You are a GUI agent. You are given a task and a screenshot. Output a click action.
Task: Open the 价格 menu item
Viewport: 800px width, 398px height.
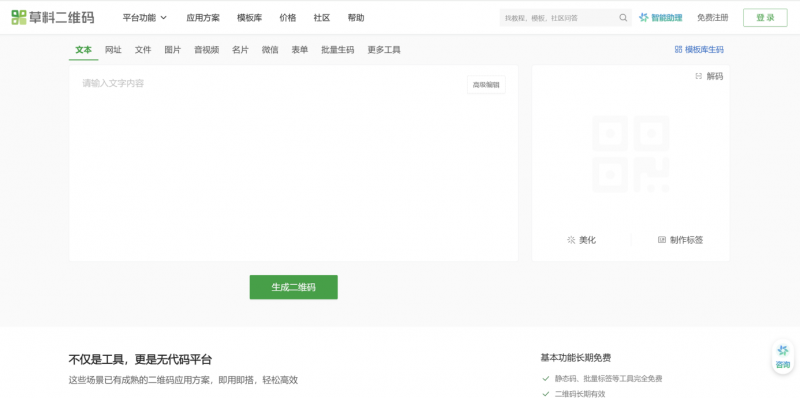click(x=288, y=18)
